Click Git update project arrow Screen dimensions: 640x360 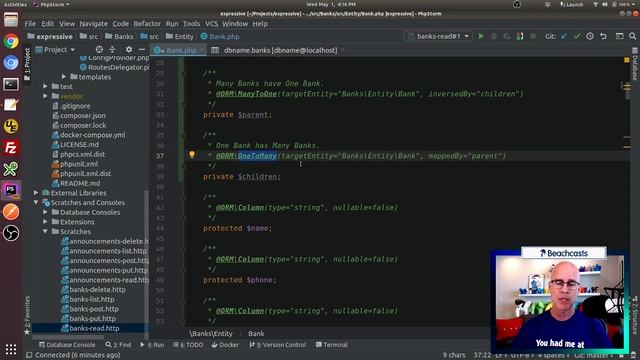(x=564, y=36)
